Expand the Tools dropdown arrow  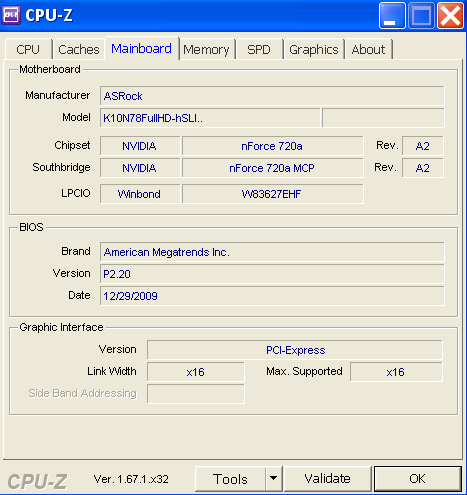coord(274,479)
